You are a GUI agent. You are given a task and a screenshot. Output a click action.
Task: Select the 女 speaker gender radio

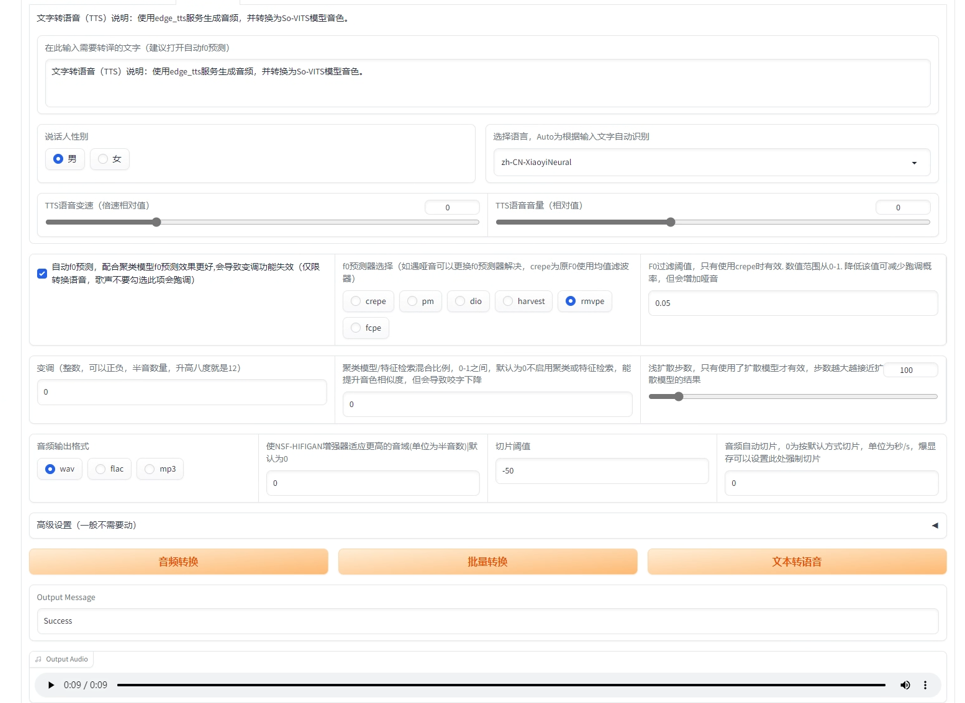[110, 159]
